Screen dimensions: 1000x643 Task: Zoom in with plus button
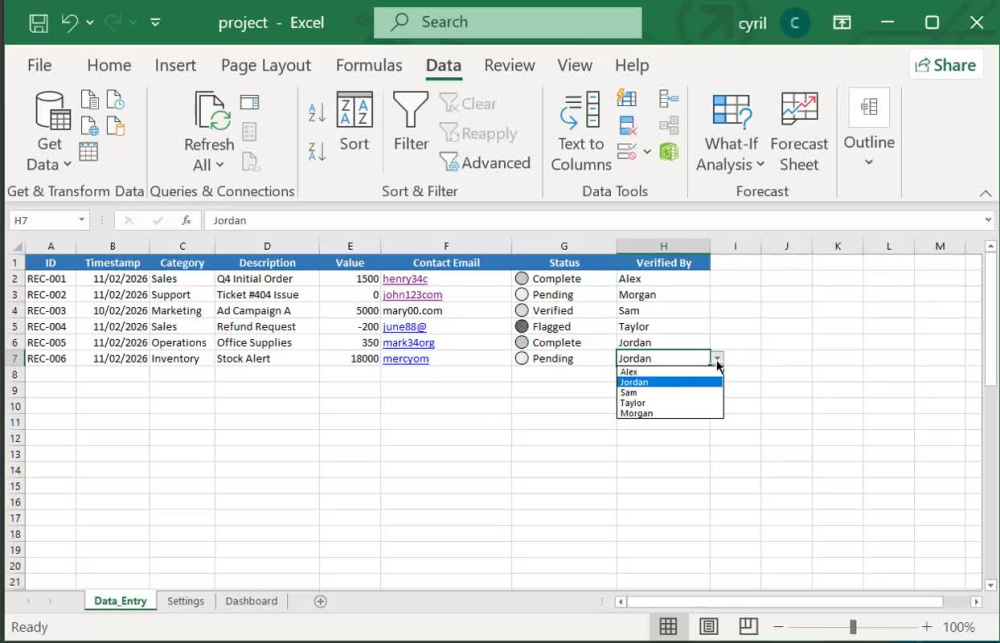pos(926,626)
